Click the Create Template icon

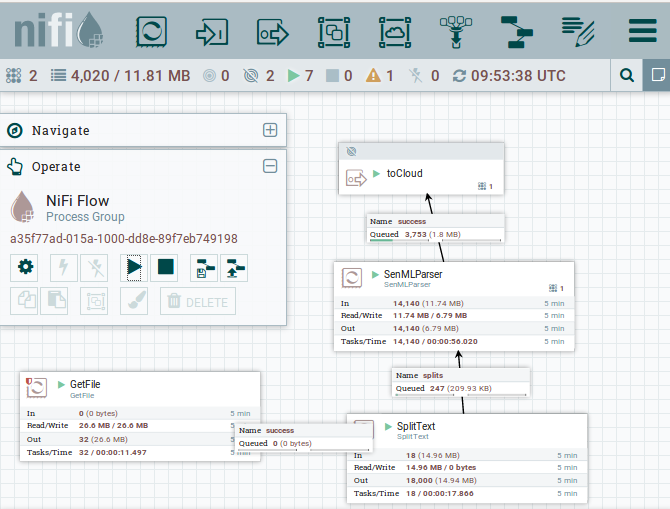[204, 268]
